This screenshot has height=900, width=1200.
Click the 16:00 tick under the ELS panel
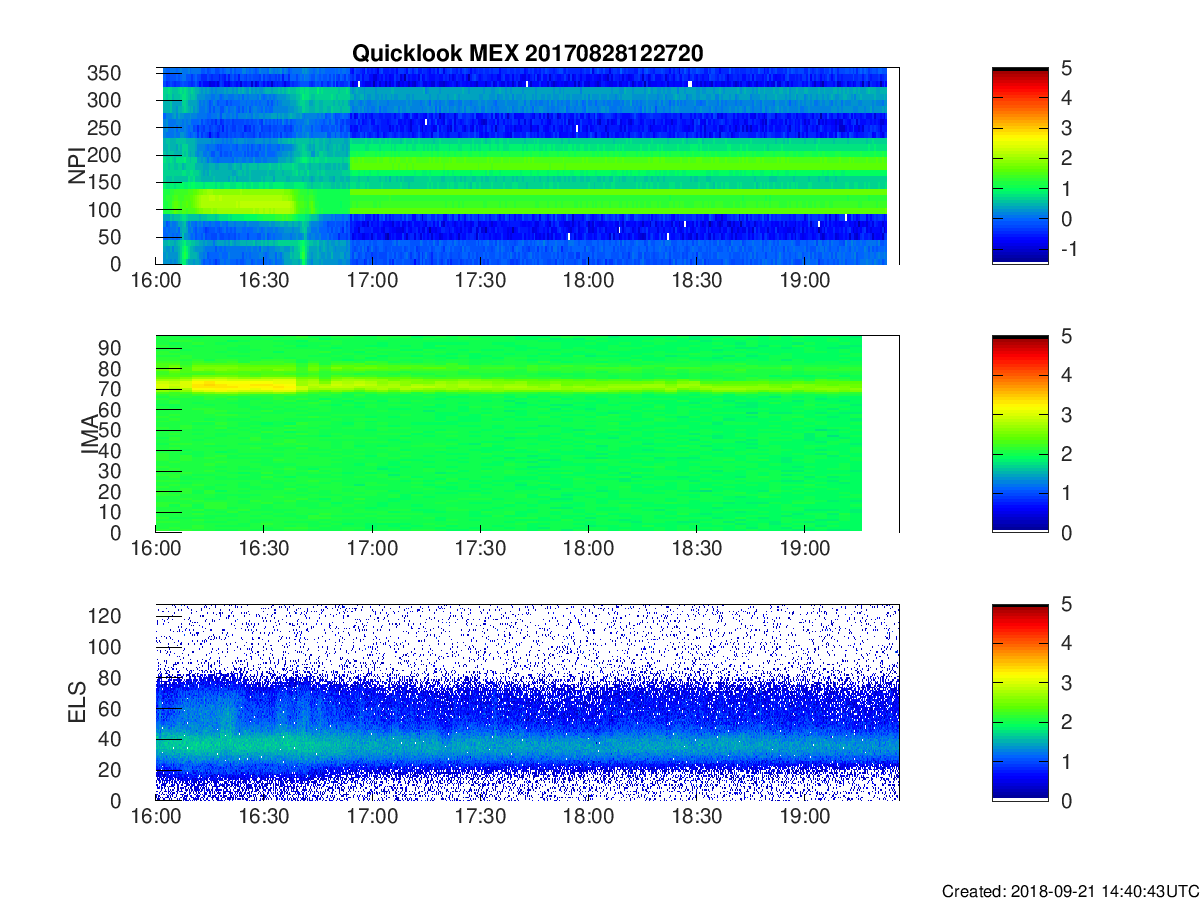click(x=156, y=816)
